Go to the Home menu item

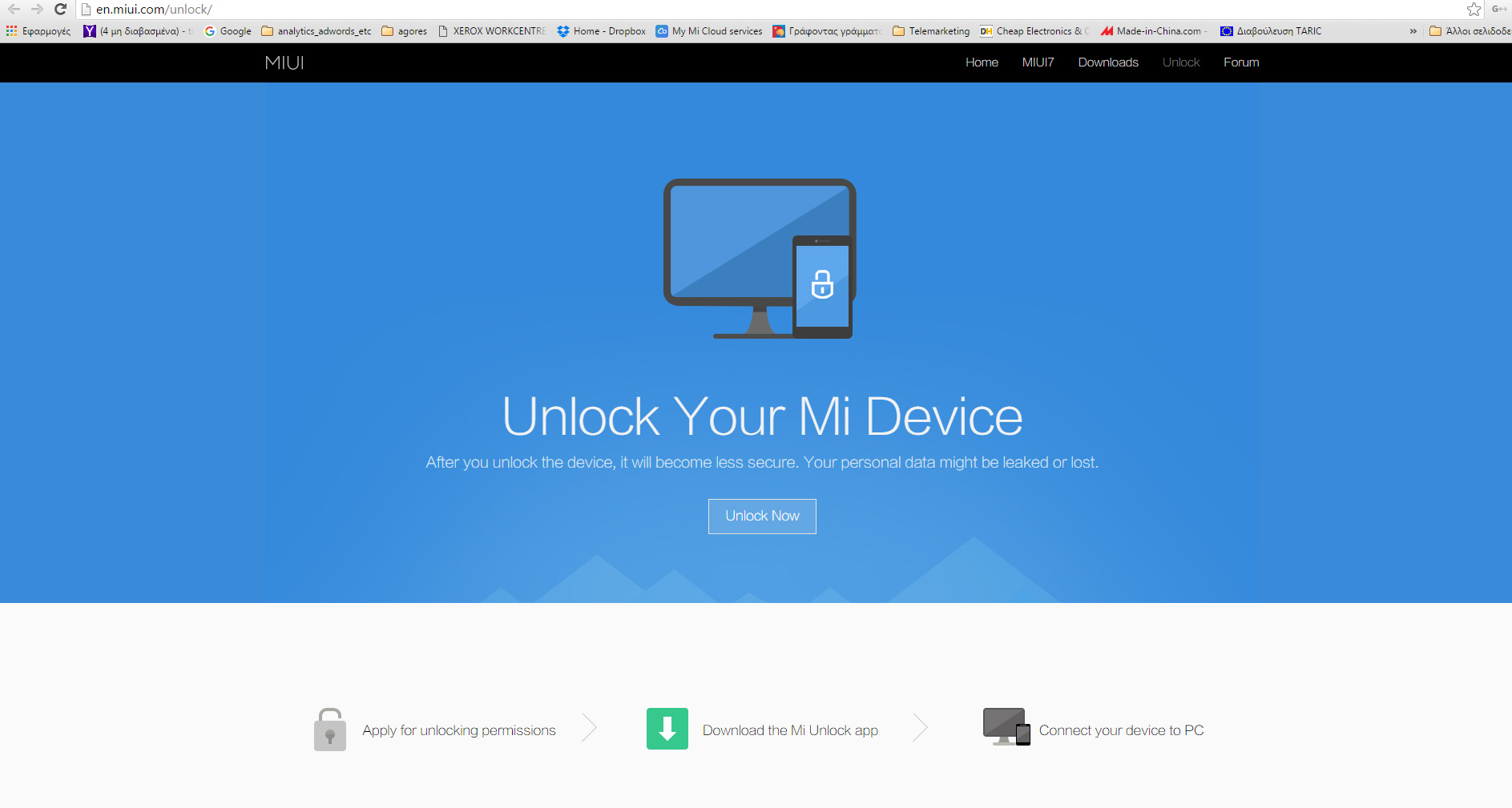pos(982,62)
